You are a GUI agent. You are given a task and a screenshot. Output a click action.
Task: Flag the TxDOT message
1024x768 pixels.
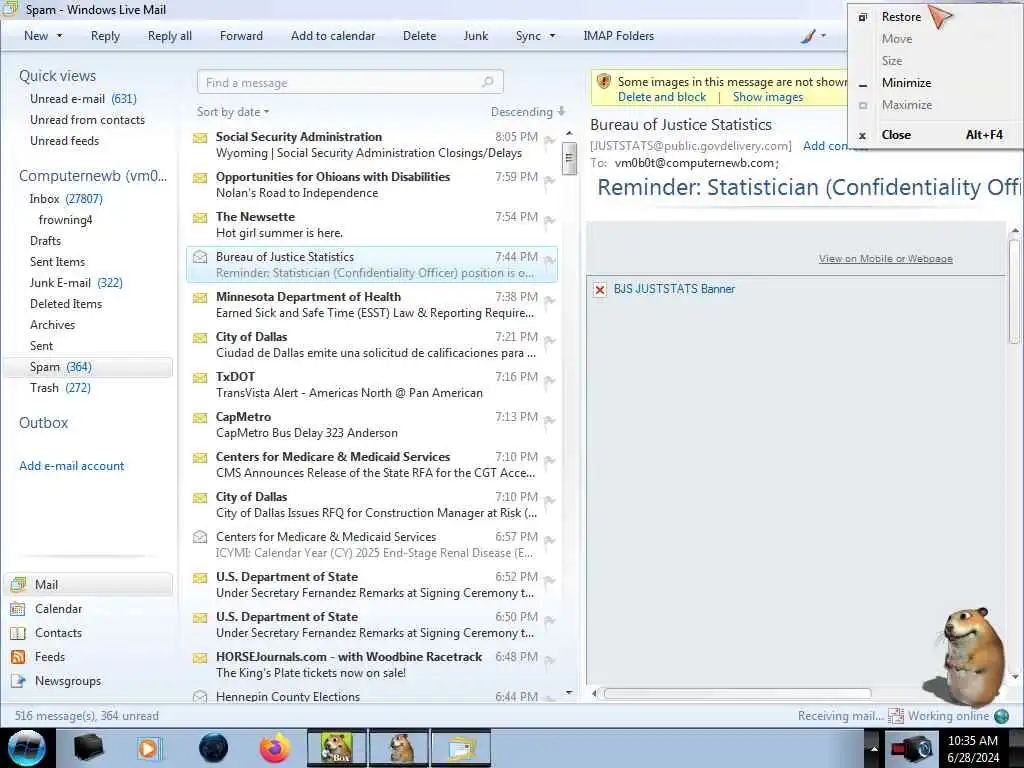(550, 380)
